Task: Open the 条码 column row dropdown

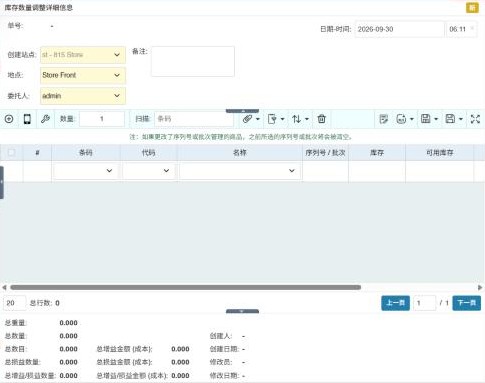Action: 86,171
